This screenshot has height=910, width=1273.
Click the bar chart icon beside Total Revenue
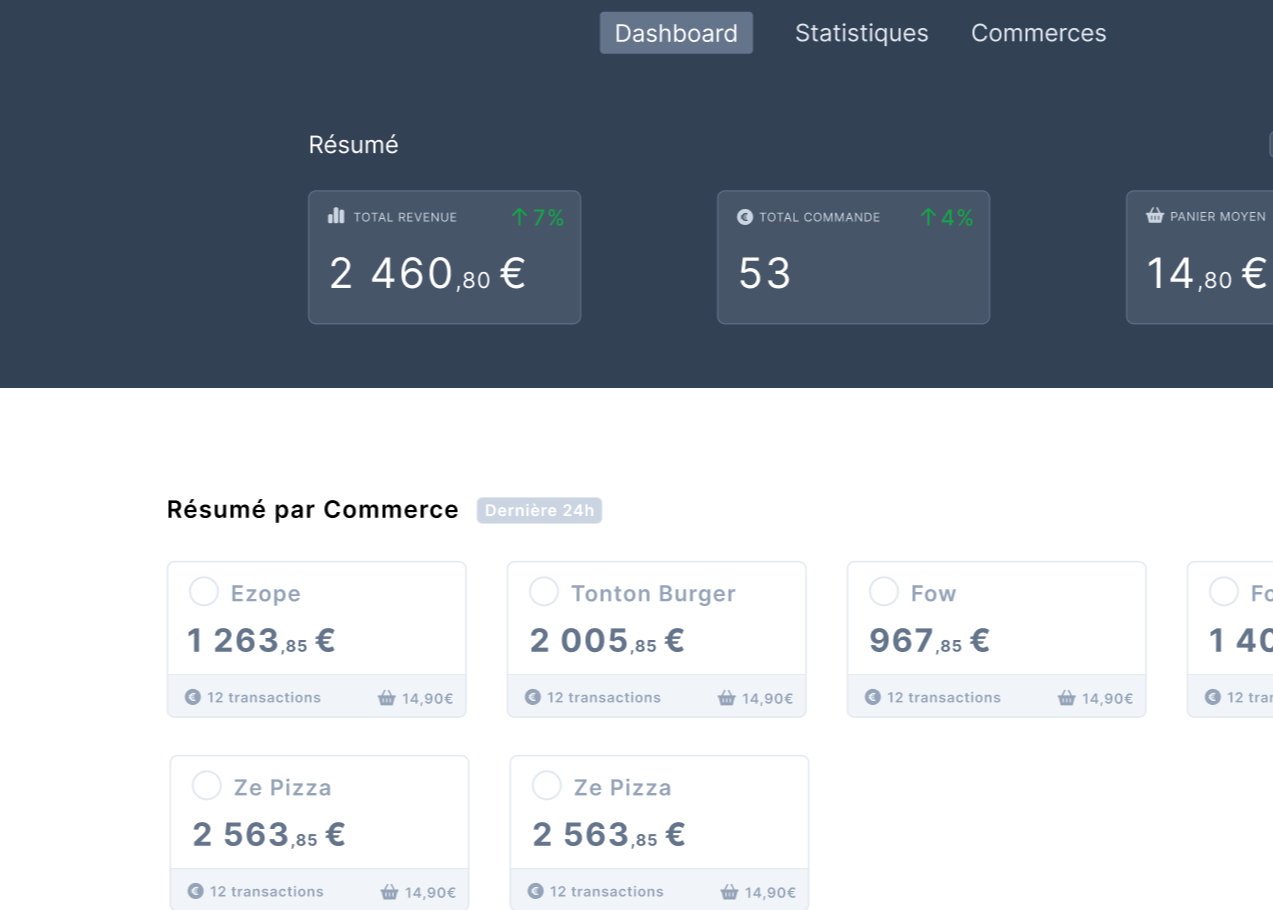click(336, 216)
